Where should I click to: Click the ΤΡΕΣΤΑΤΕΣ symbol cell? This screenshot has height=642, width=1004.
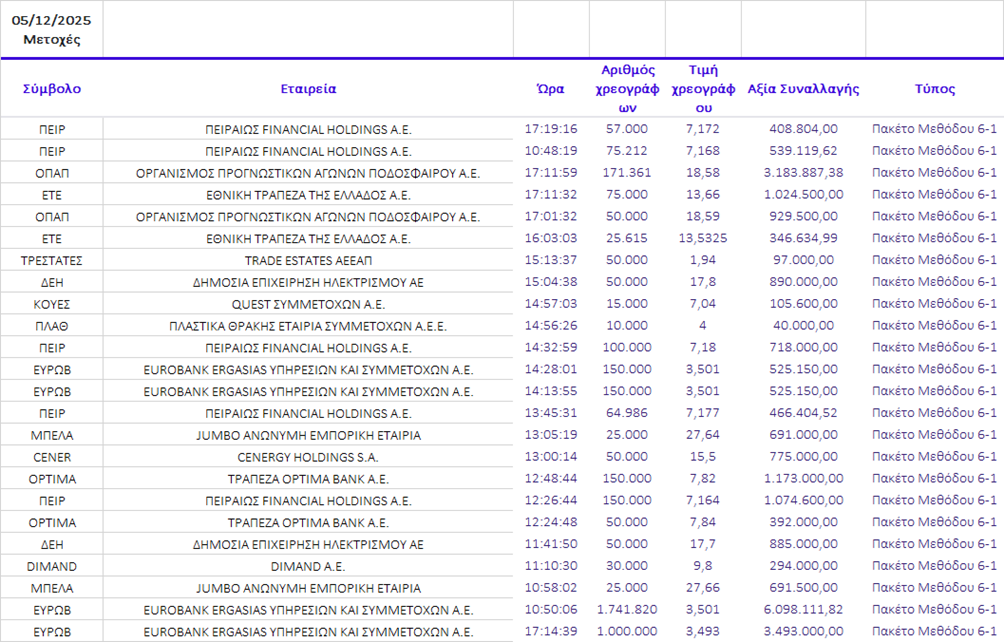[x=52, y=260]
